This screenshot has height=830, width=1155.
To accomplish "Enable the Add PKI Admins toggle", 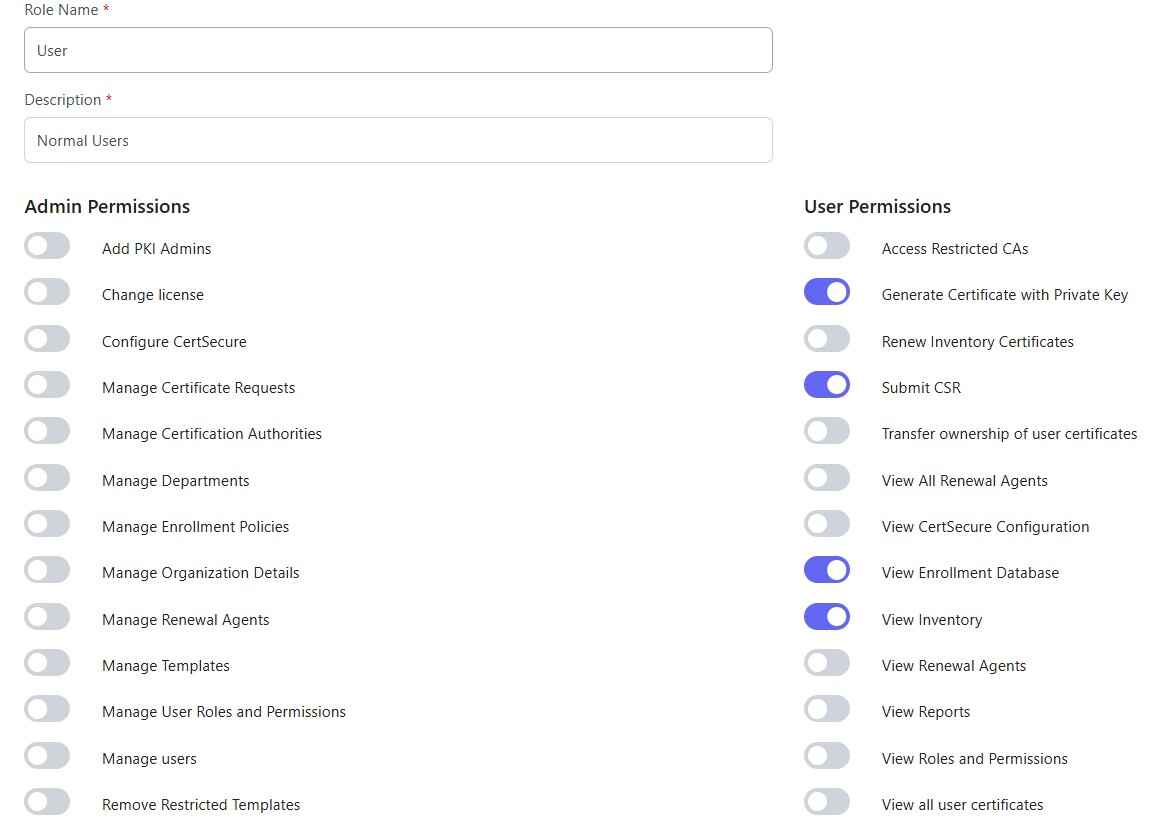I will tap(47, 246).
